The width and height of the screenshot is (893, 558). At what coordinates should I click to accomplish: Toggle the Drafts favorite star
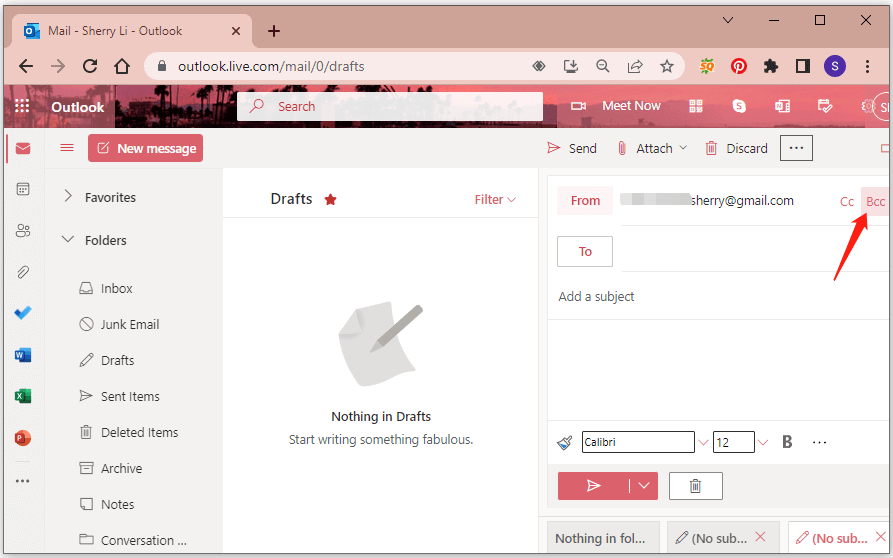point(331,199)
